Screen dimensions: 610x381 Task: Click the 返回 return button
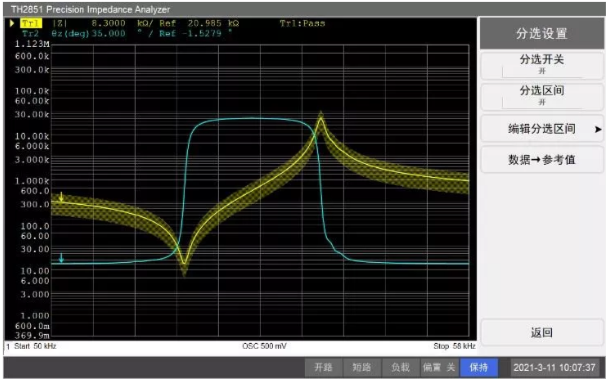pos(542,332)
